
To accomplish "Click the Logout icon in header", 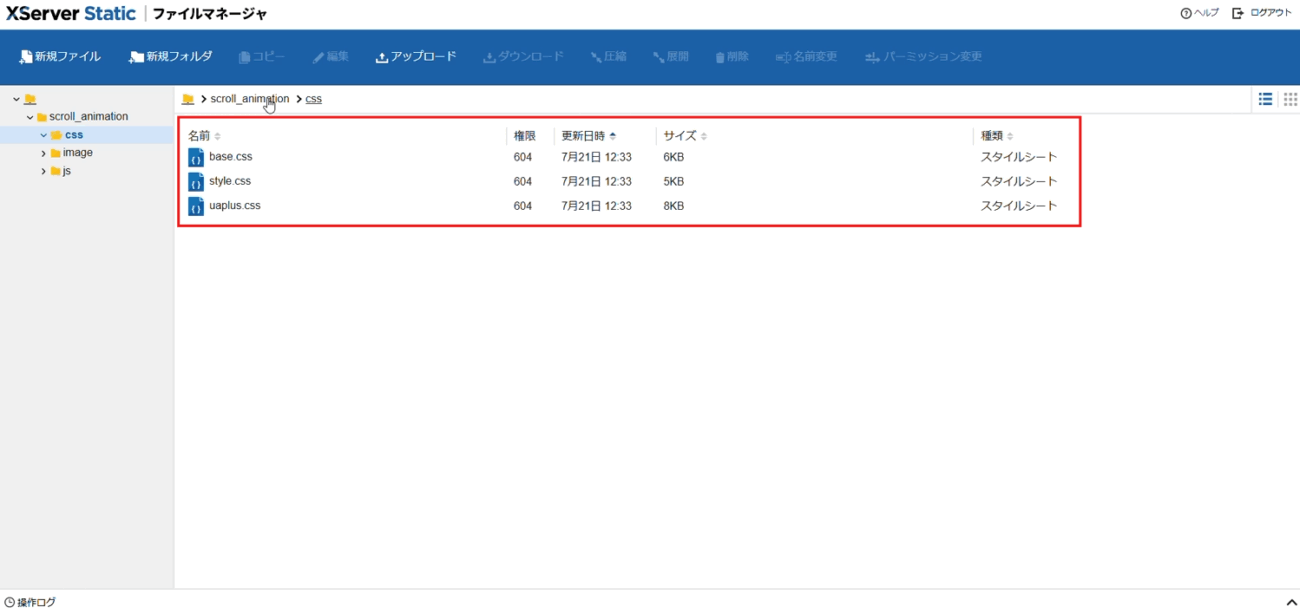I will (1238, 13).
